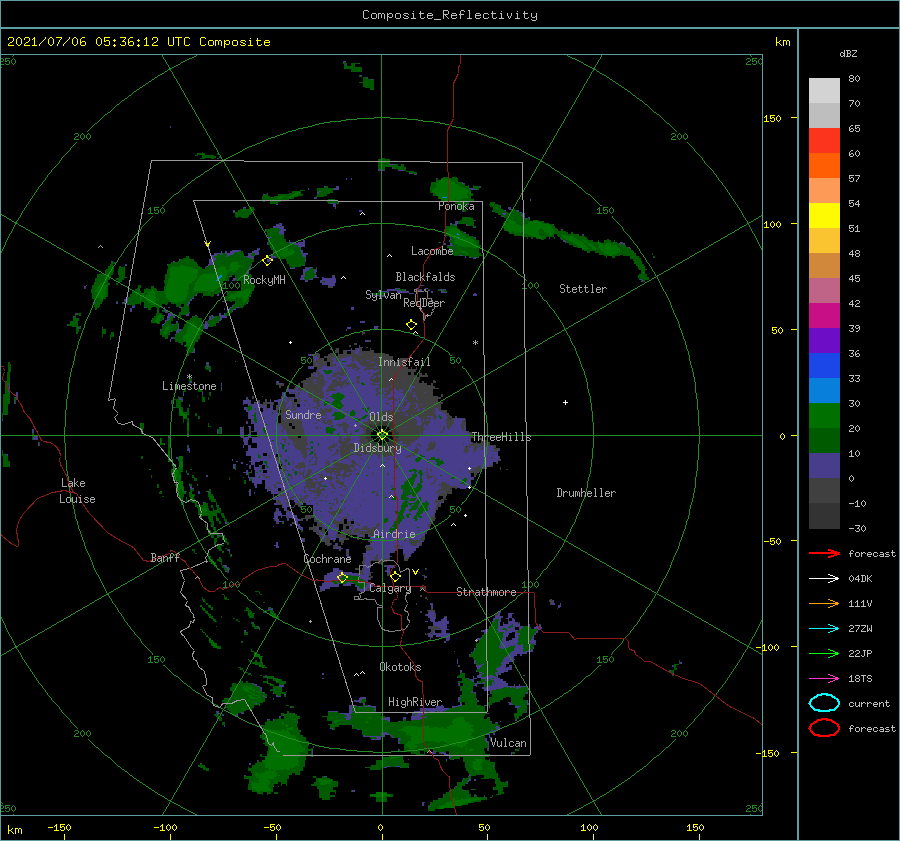Pick the purple 39–36 dBZ swatch
Screen dimensions: 900x841
[x=824, y=341]
